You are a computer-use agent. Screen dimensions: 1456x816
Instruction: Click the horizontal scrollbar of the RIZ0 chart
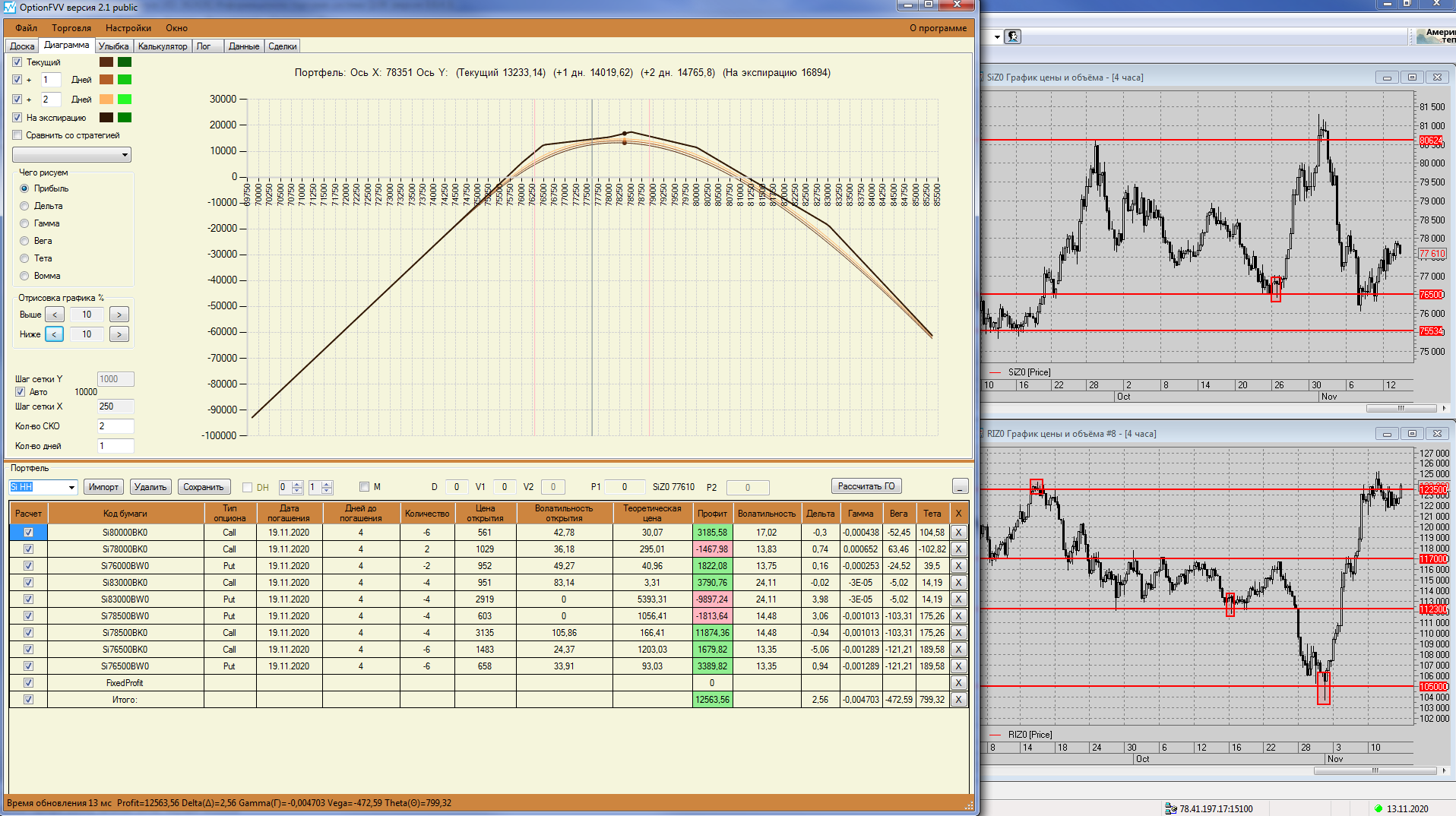tap(1375, 770)
